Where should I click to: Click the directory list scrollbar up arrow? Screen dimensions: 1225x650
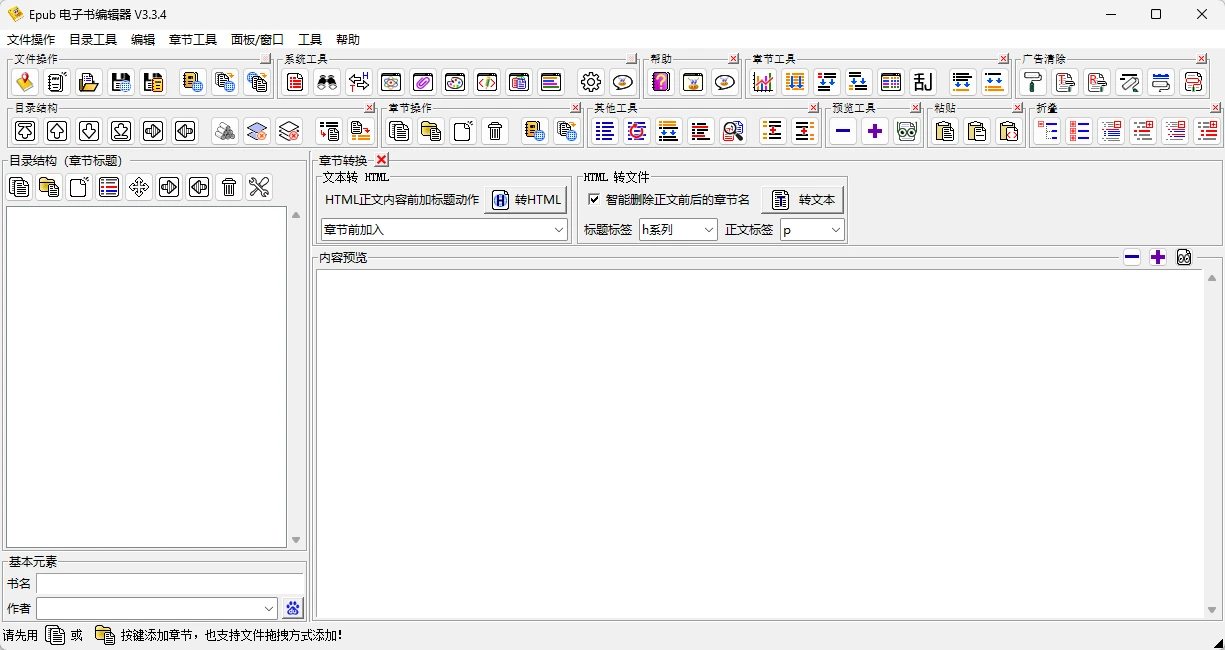coord(296,215)
